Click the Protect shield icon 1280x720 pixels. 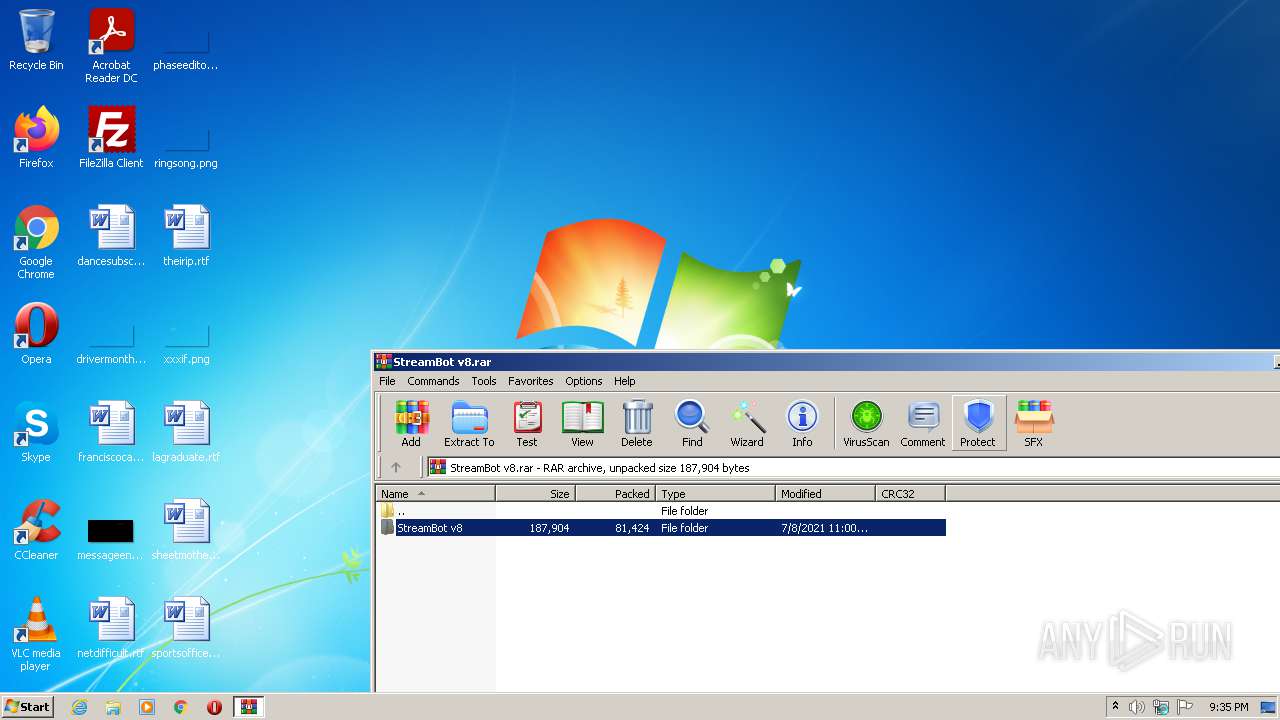click(x=978, y=423)
